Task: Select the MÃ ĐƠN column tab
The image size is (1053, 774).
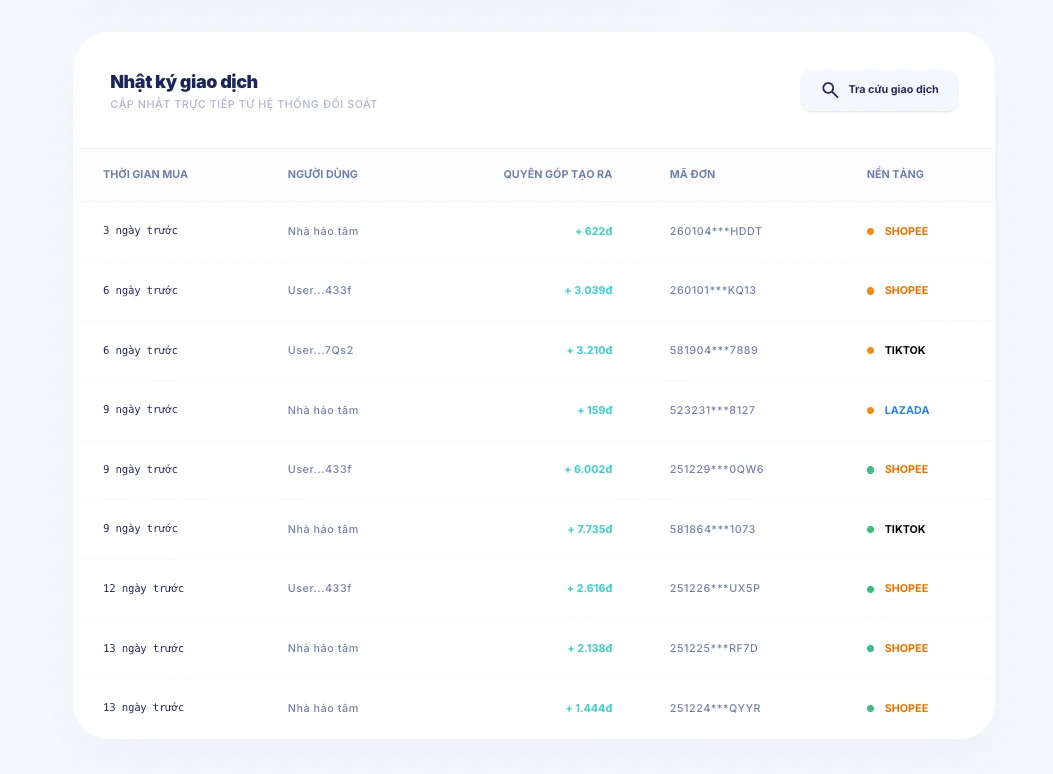Action: pos(691,174)
